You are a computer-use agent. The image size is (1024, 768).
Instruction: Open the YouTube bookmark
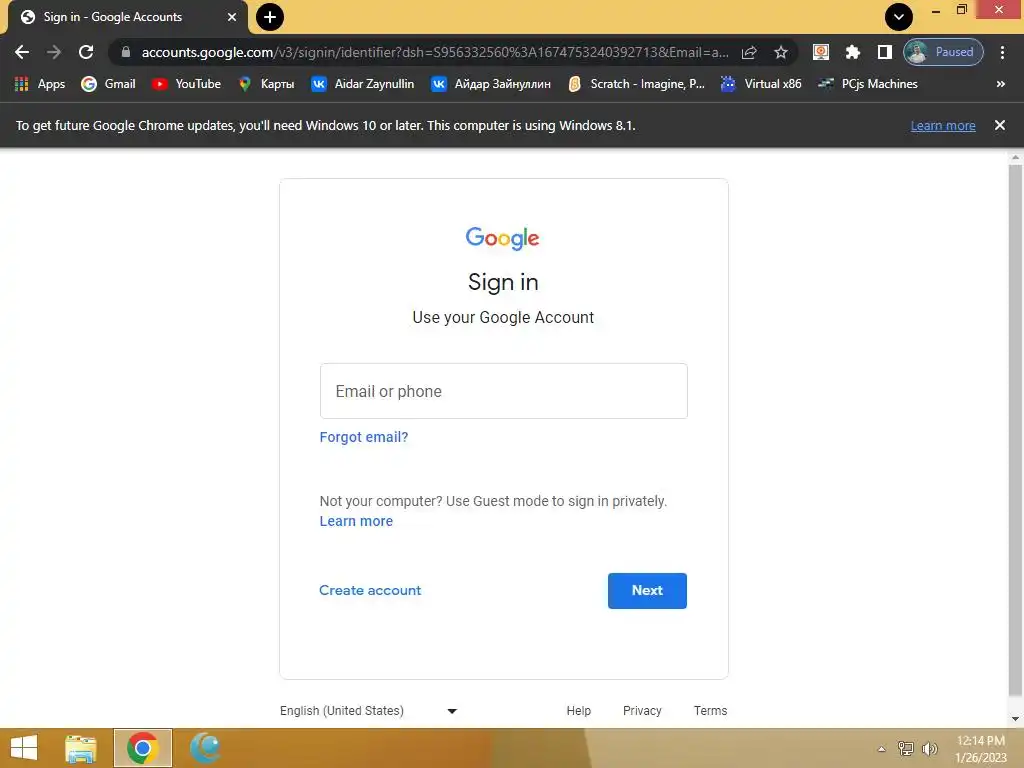[x=186, y=84]
